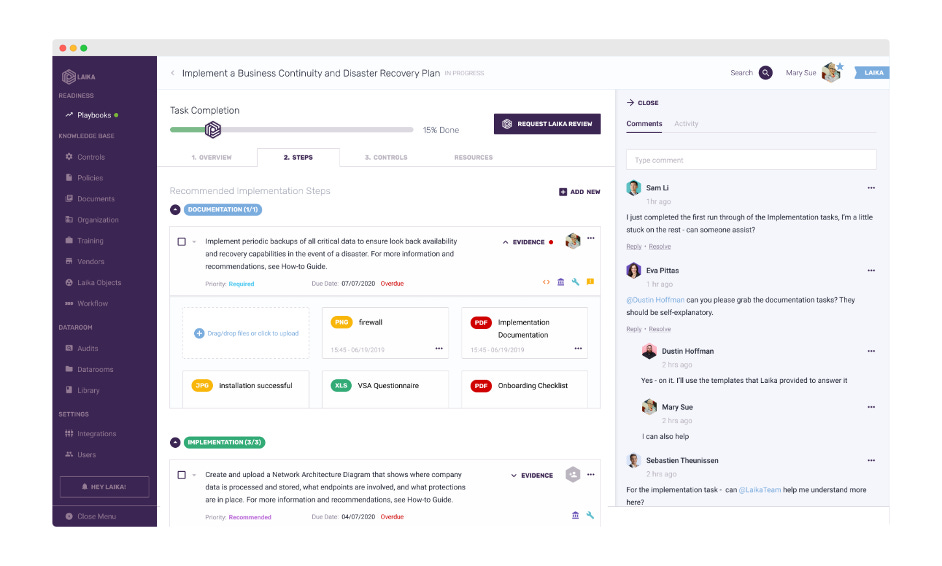Open more options on Implementation Documentation card
The image size is (942, 566).
pyautogui.click(x=578, y=348)
